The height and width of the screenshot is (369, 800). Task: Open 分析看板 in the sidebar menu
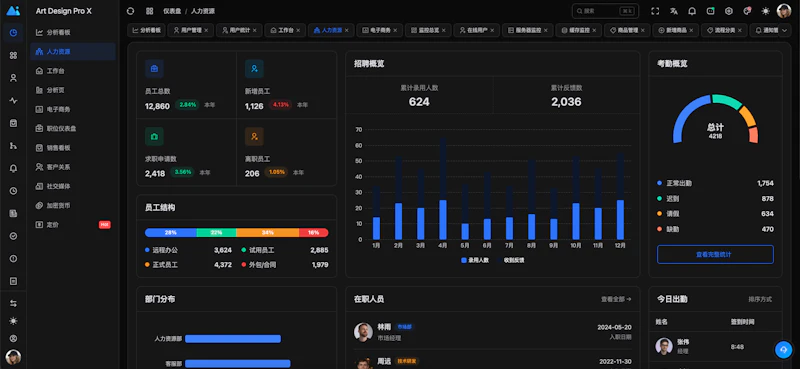tap(73, 32)
